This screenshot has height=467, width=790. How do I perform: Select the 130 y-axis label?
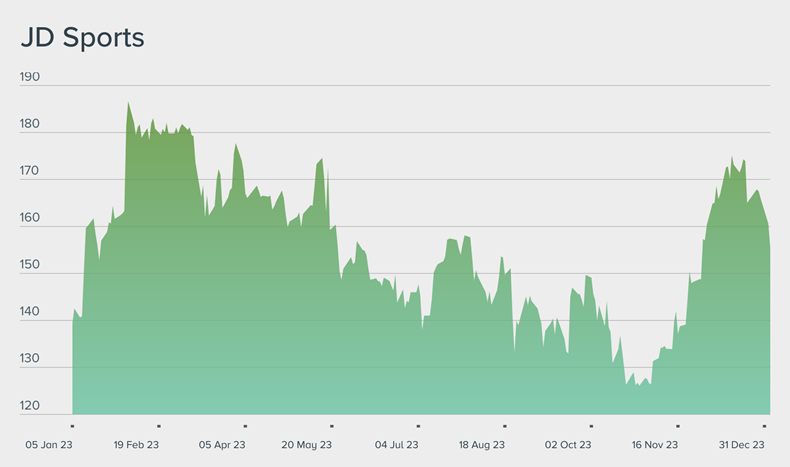(30, 359)
